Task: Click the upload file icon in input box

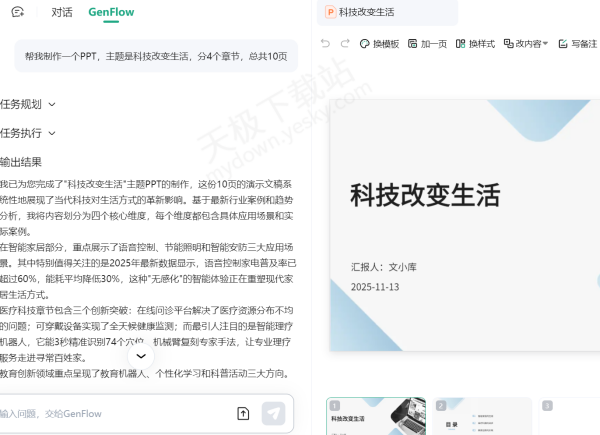Action: (243, 413)
